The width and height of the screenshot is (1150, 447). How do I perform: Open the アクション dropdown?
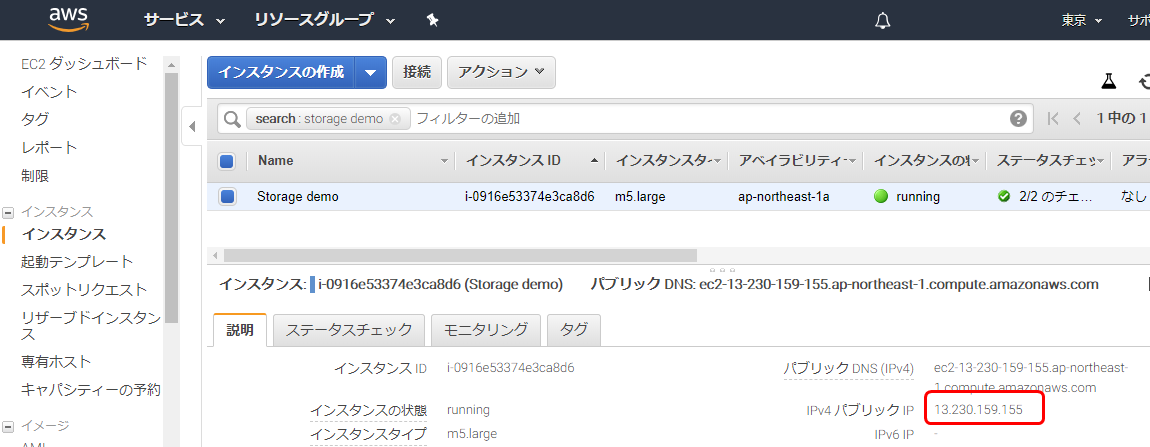(501, 72)
